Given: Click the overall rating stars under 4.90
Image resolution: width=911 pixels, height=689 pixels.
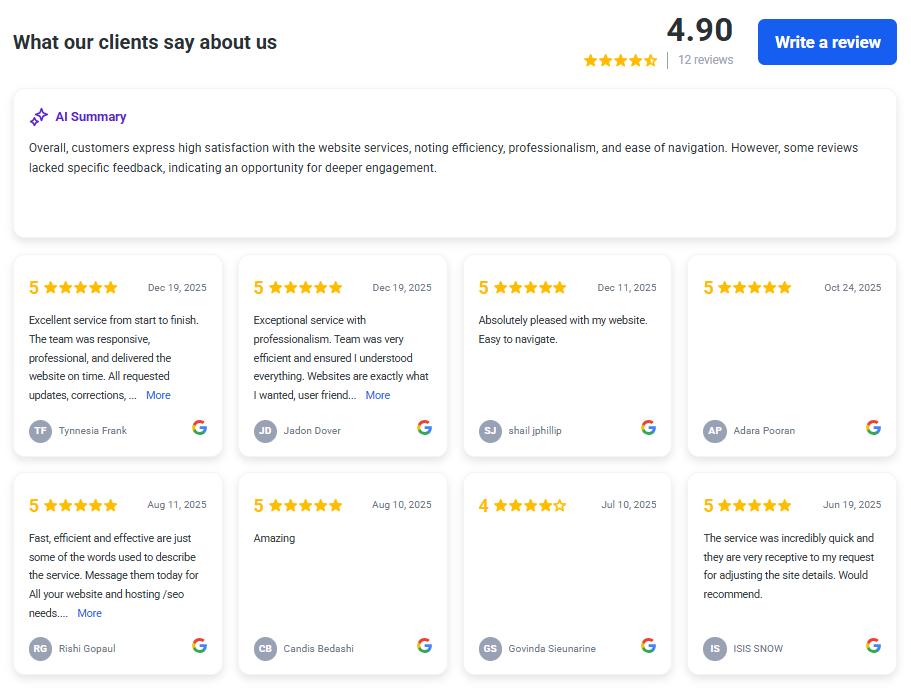Looking at the screenshot, I should (620, 60).
